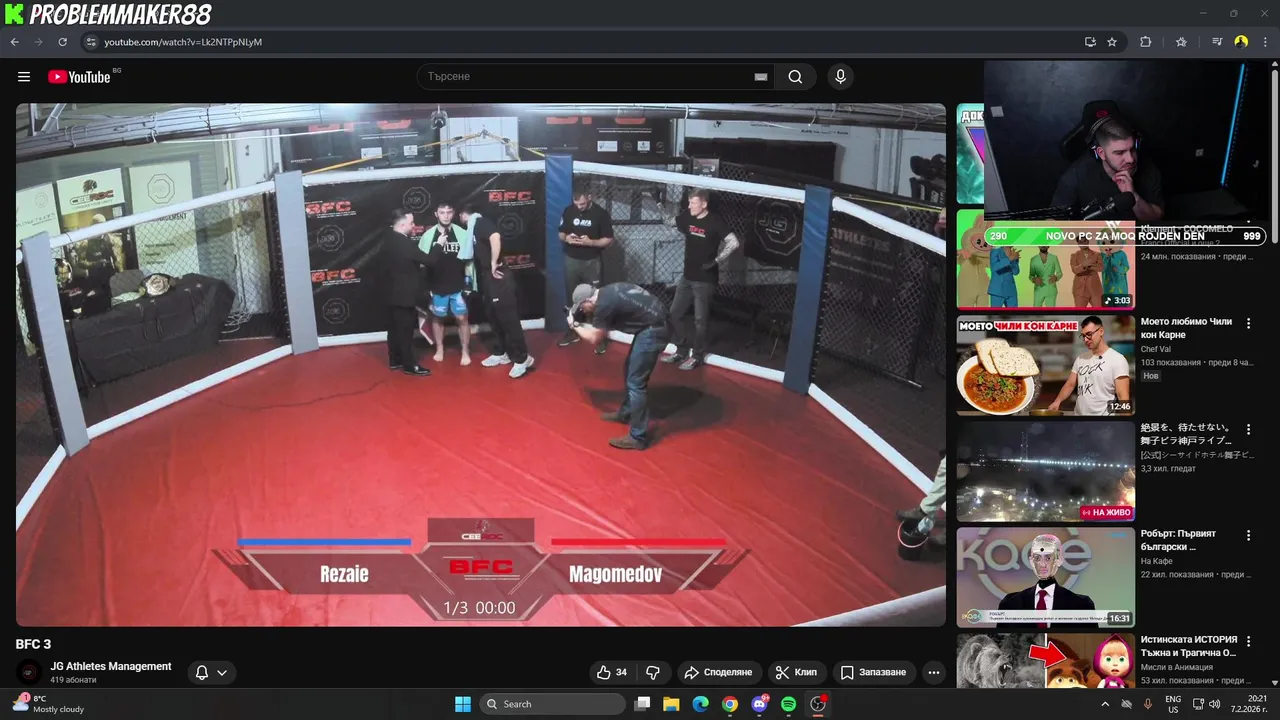Open notification bell dropdown for channel

coord(211,672)
